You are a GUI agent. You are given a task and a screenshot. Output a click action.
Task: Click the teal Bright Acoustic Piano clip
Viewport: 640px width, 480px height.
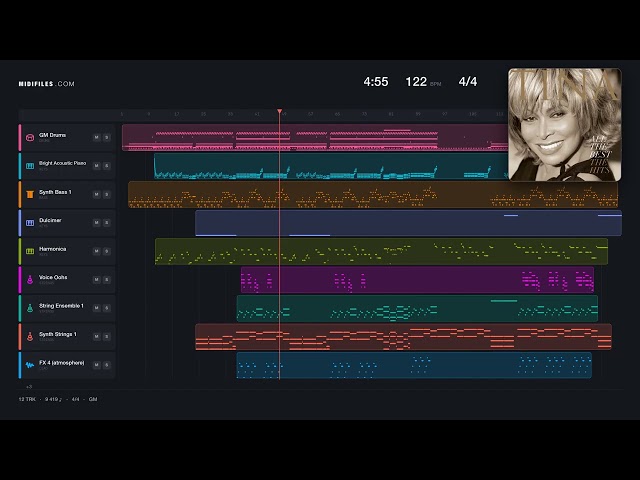click(x=331, y=166)
